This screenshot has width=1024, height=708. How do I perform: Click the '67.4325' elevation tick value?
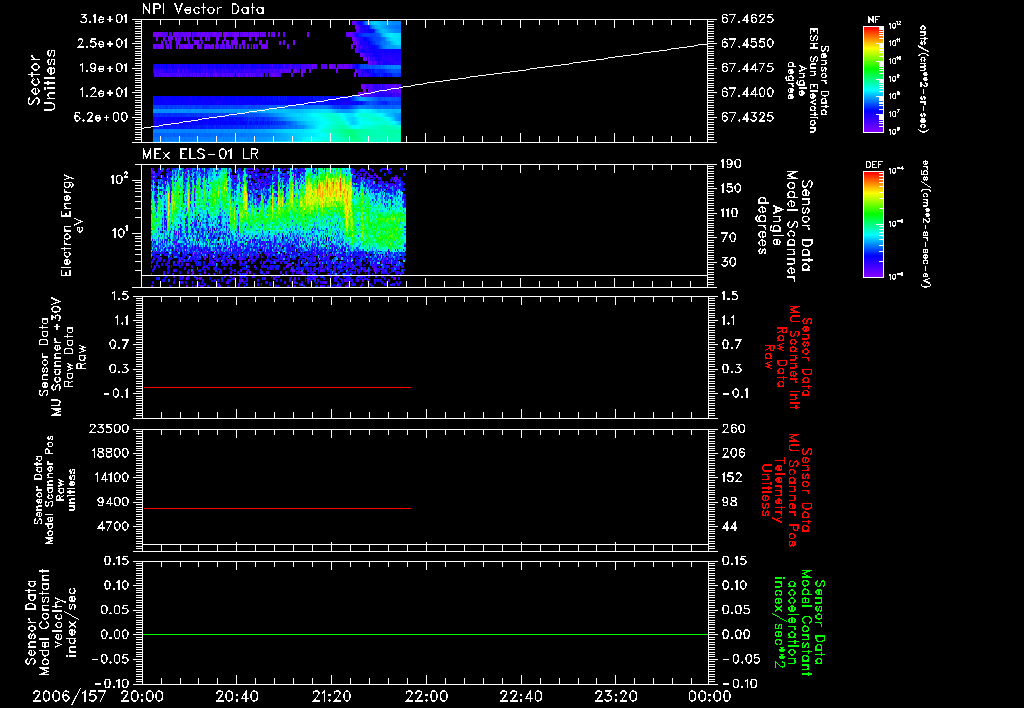[x=748, y=118]
